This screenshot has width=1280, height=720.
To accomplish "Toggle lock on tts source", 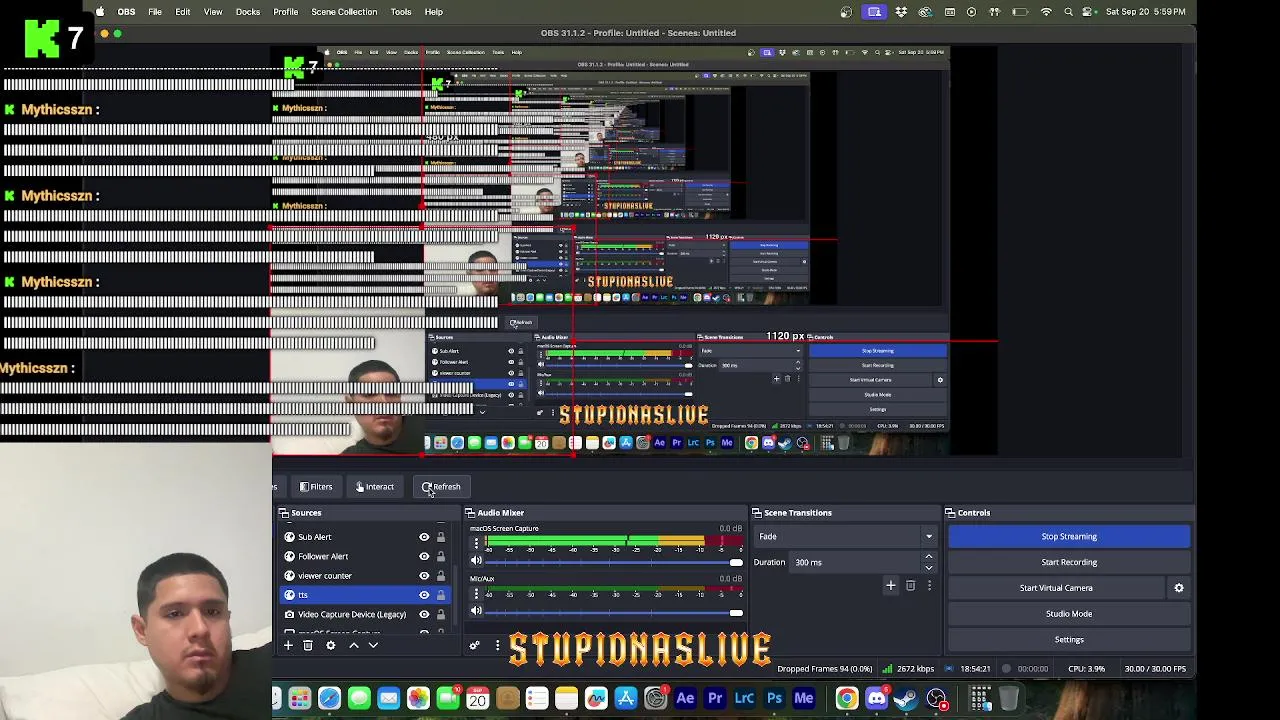I will 440,595.
